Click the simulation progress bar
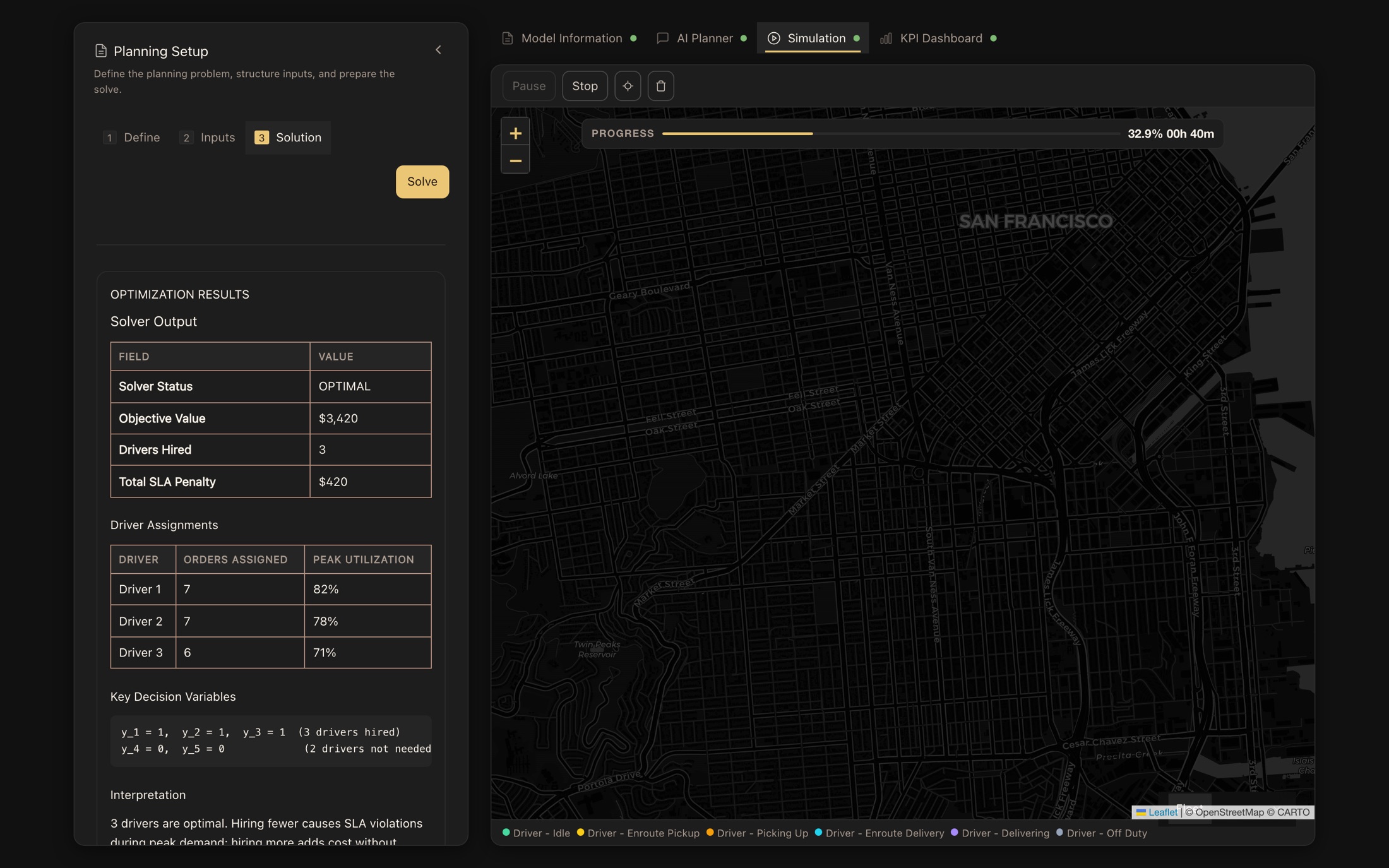 tap(891, 134)
